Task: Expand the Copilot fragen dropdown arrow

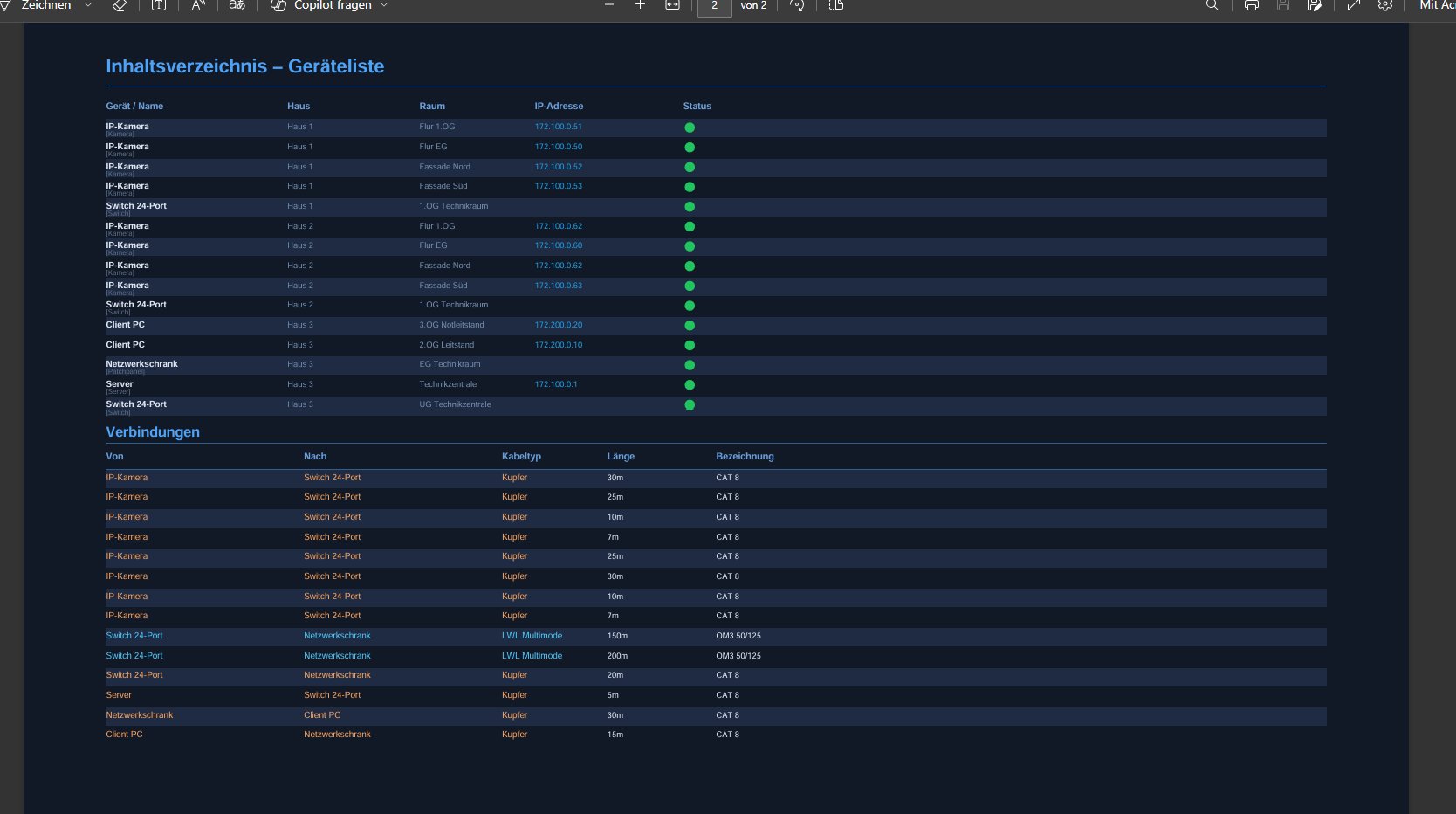Action: pos(384,5)
